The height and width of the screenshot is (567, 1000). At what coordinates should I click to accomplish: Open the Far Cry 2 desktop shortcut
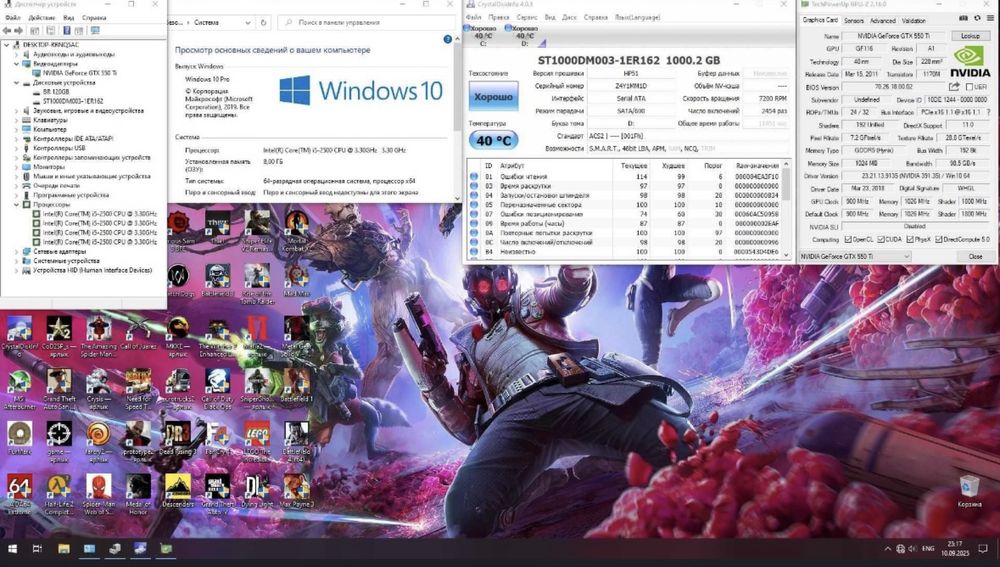click(x=98, y=441)
